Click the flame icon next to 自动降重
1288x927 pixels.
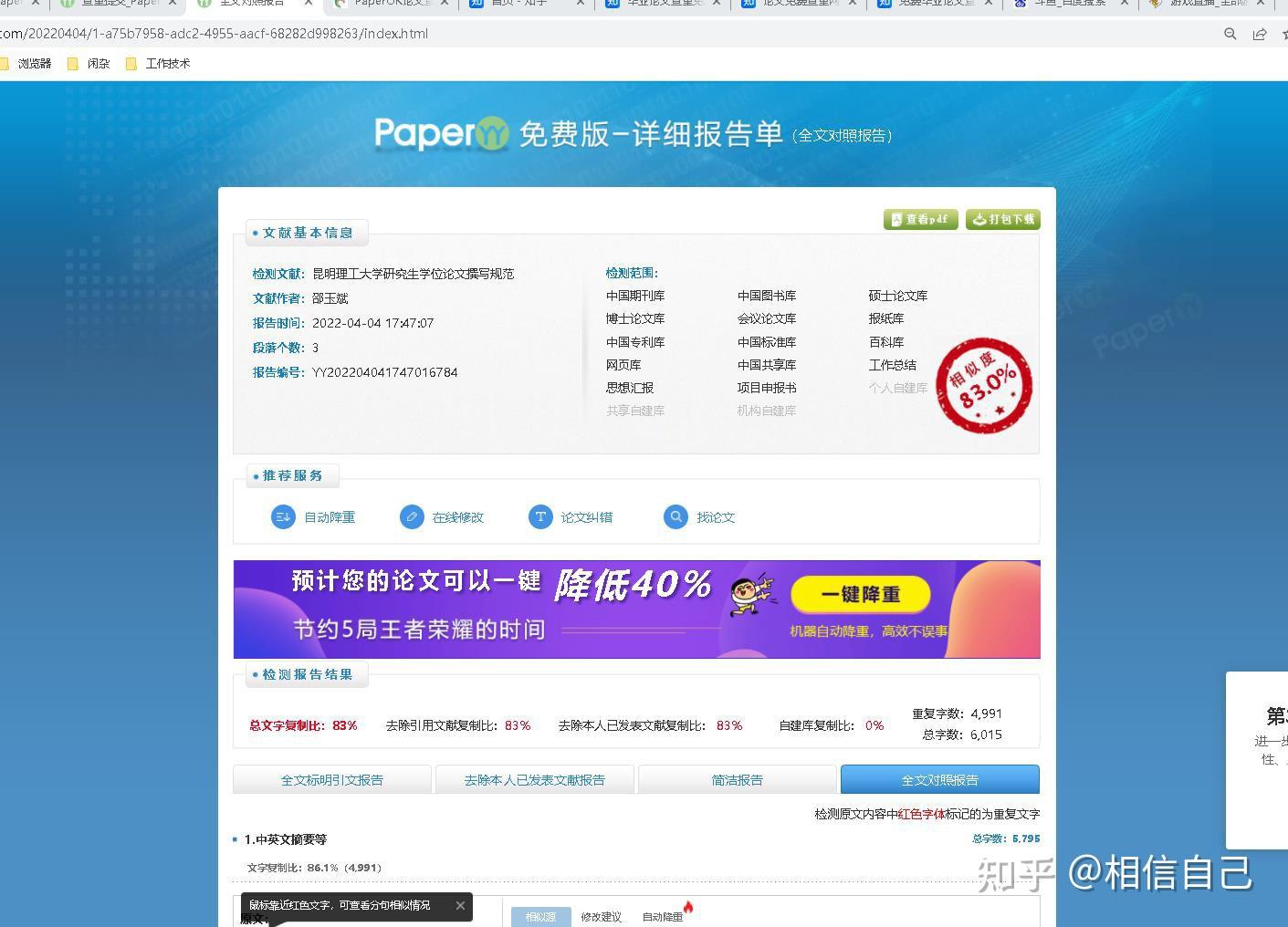pos(688,908)
